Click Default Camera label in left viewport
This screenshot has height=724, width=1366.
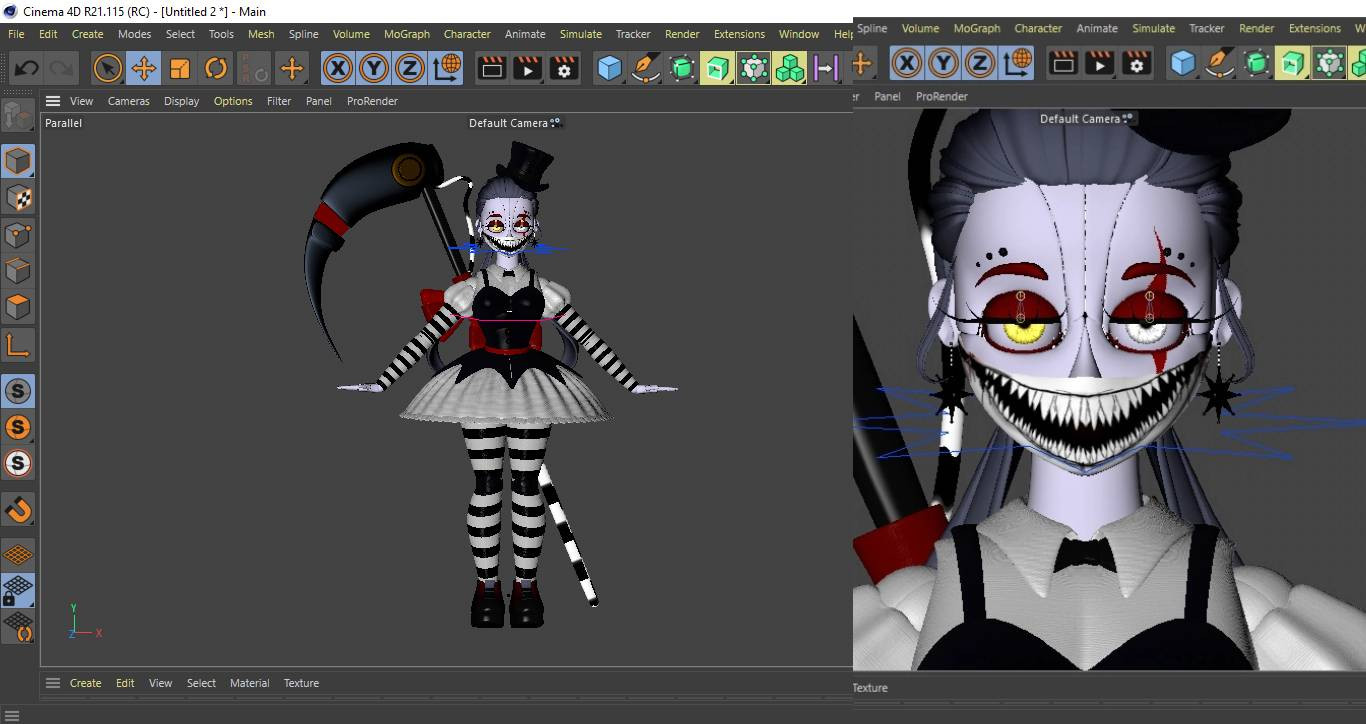[x=509, y=123]
